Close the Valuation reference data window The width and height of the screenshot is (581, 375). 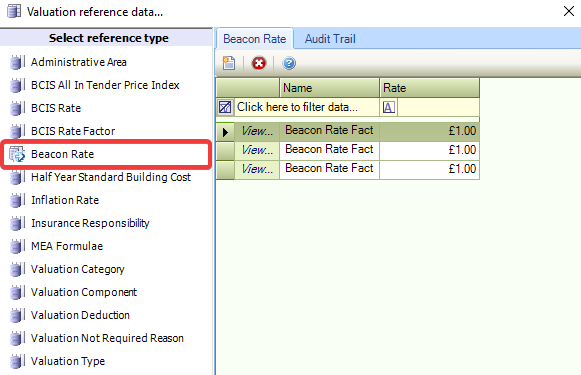568,11
